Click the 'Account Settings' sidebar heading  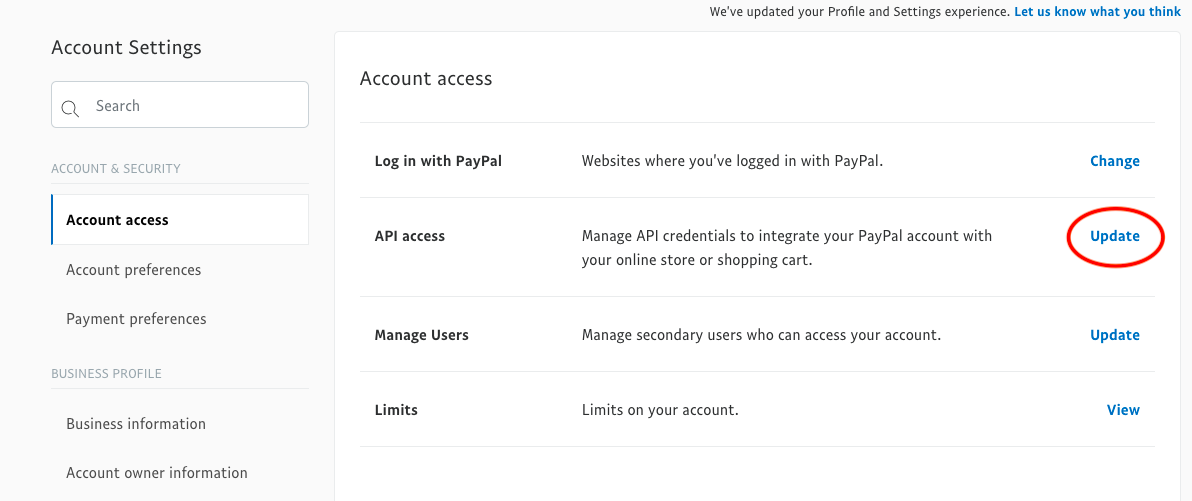tap(126, 48)
